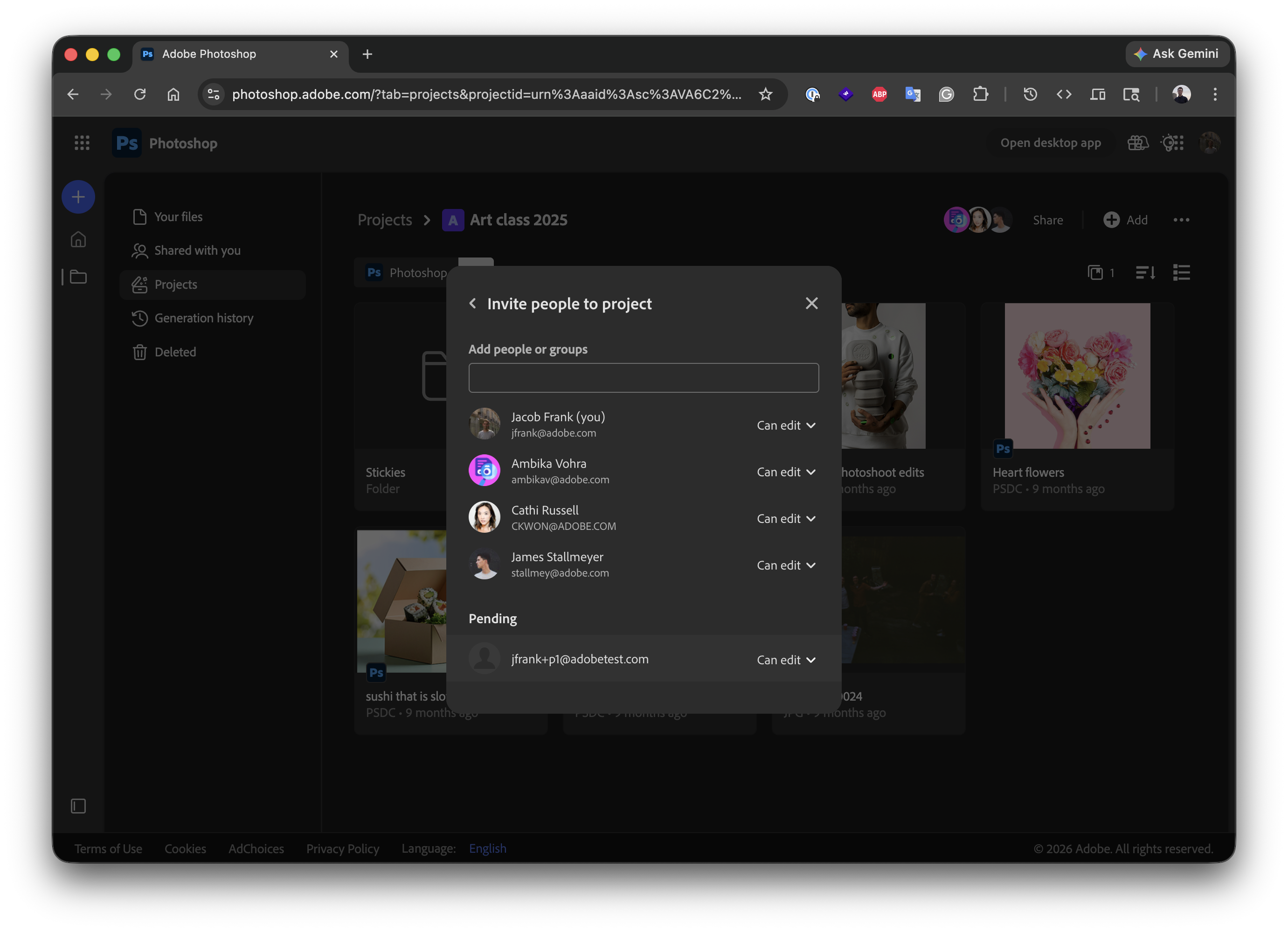The width and height of the screenshot is (1288, 932).
Task: Focus the Add people or groups field
Action: click(x=644, y=378)
